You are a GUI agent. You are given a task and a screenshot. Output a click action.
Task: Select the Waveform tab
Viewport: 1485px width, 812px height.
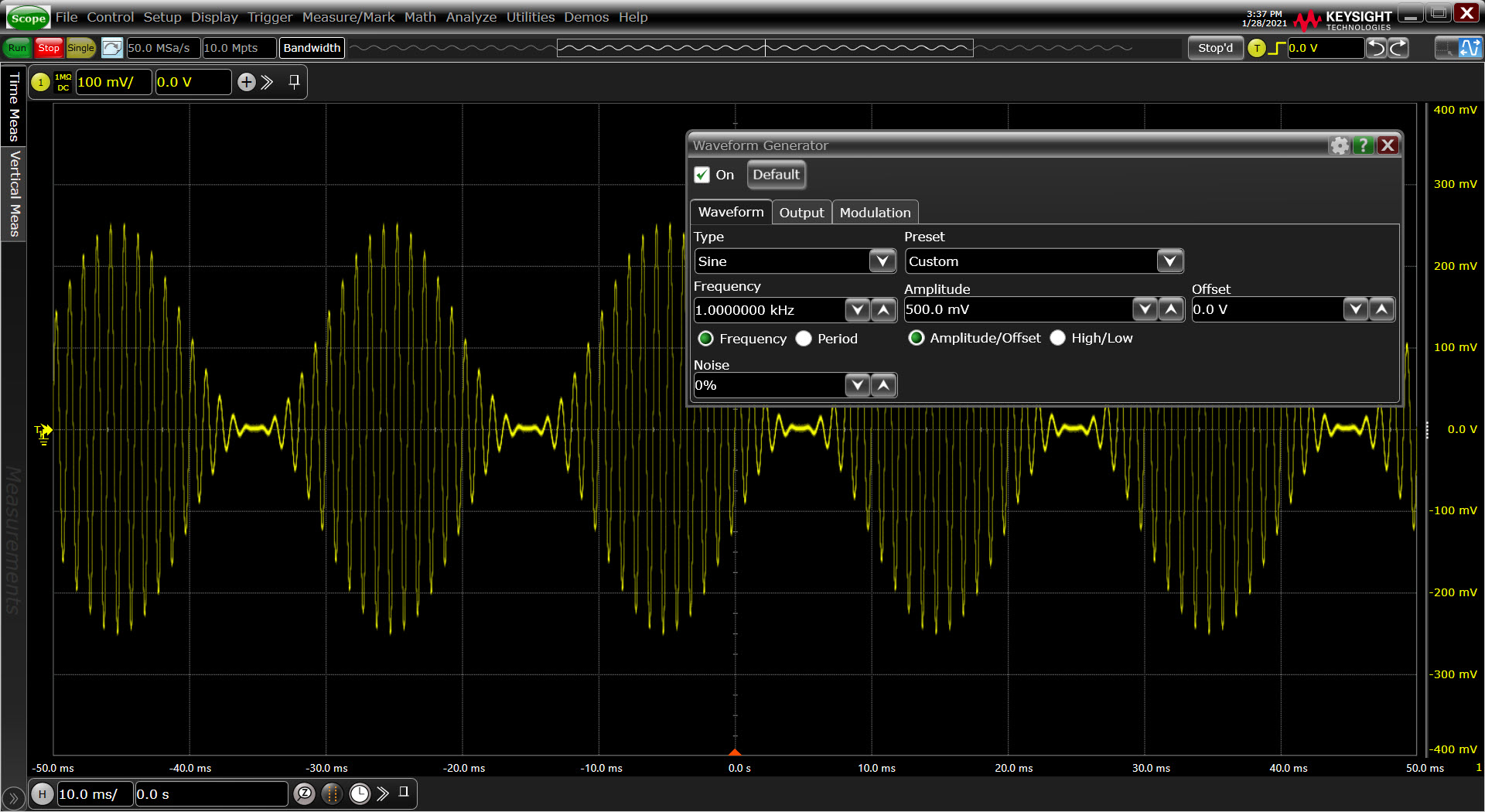click(731, 212)
